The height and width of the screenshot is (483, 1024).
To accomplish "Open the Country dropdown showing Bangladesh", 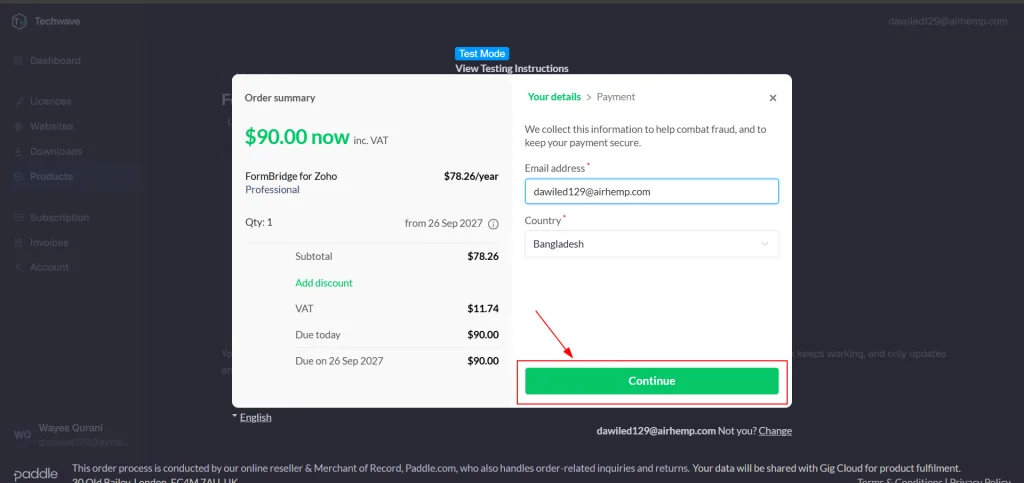I will pos(651,244).
